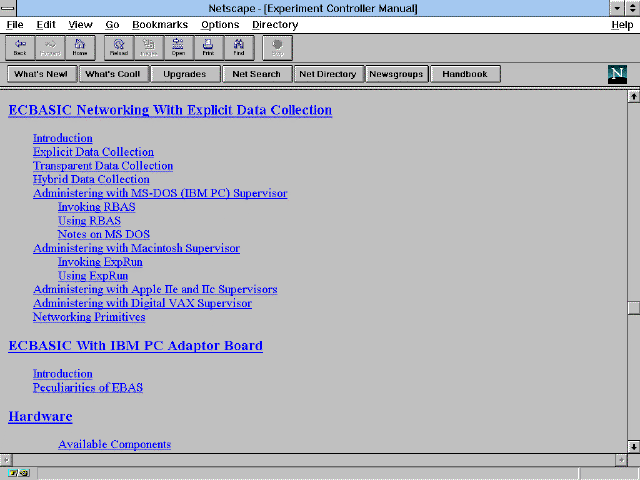Reload the page with Reload icon
Screen dimensions: 640x480
tap(119, 48)
